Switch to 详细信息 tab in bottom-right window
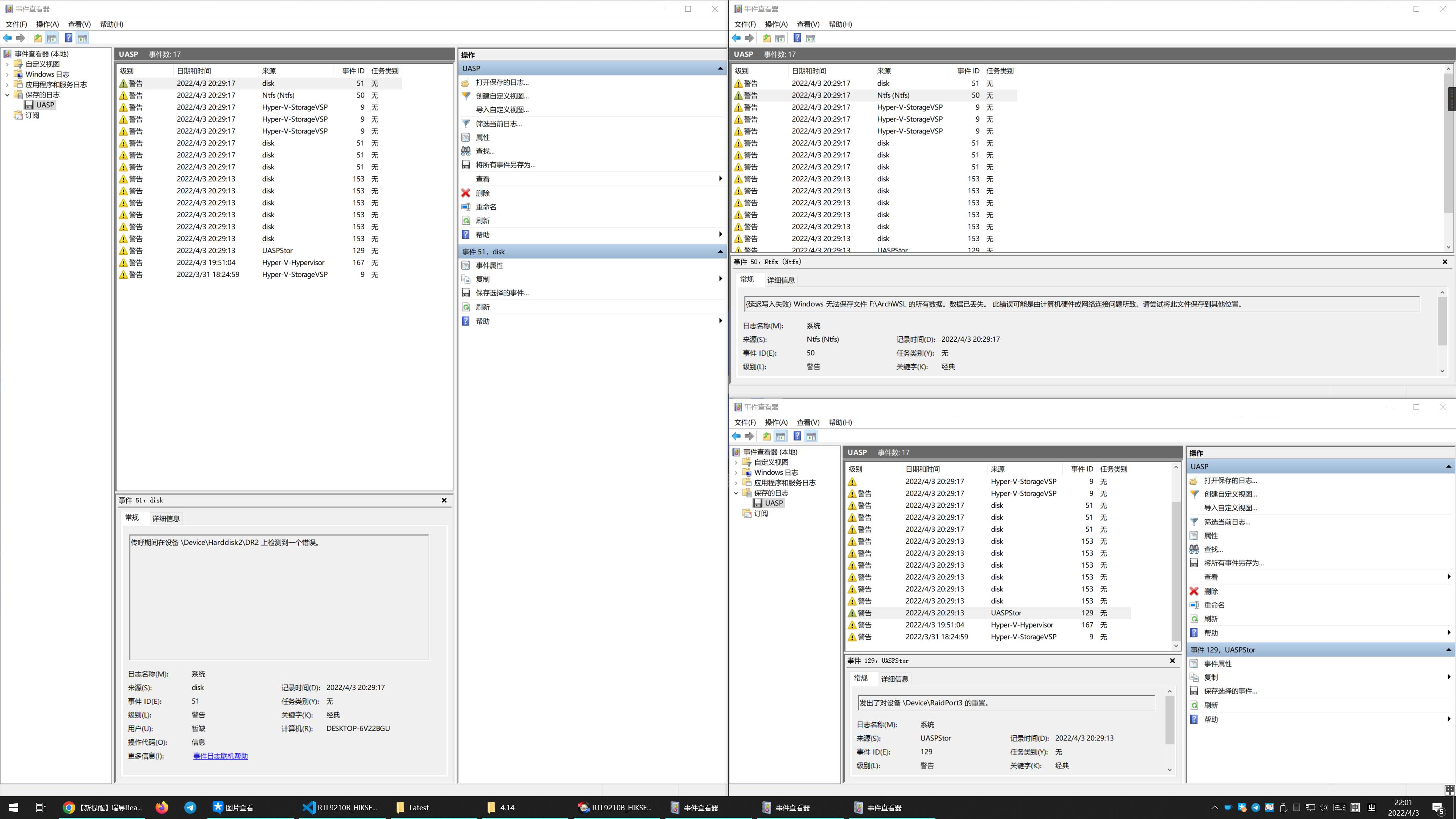Image resolution: width=1456 pixels, height=819 pixels. 894,679
